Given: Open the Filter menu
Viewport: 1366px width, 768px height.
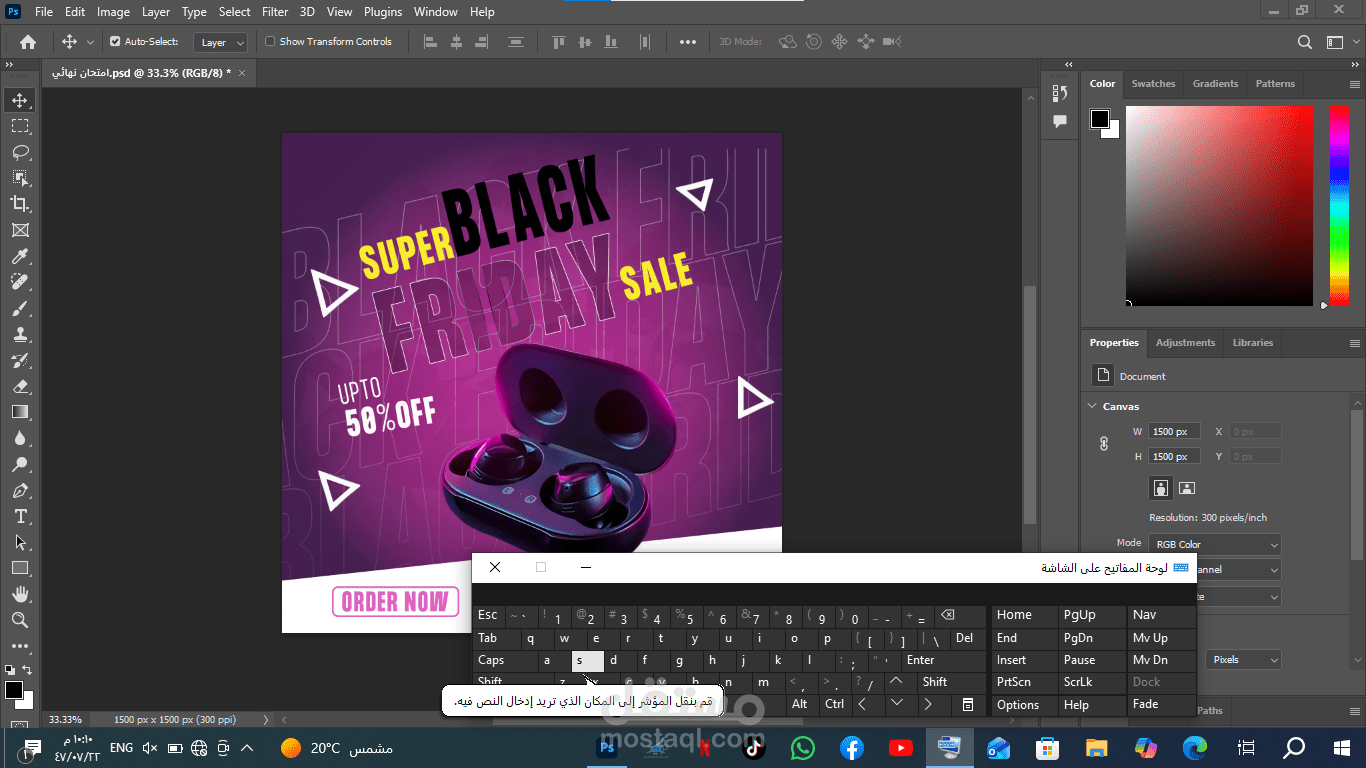Looking at the screenshot, I should tap(275, 12).
